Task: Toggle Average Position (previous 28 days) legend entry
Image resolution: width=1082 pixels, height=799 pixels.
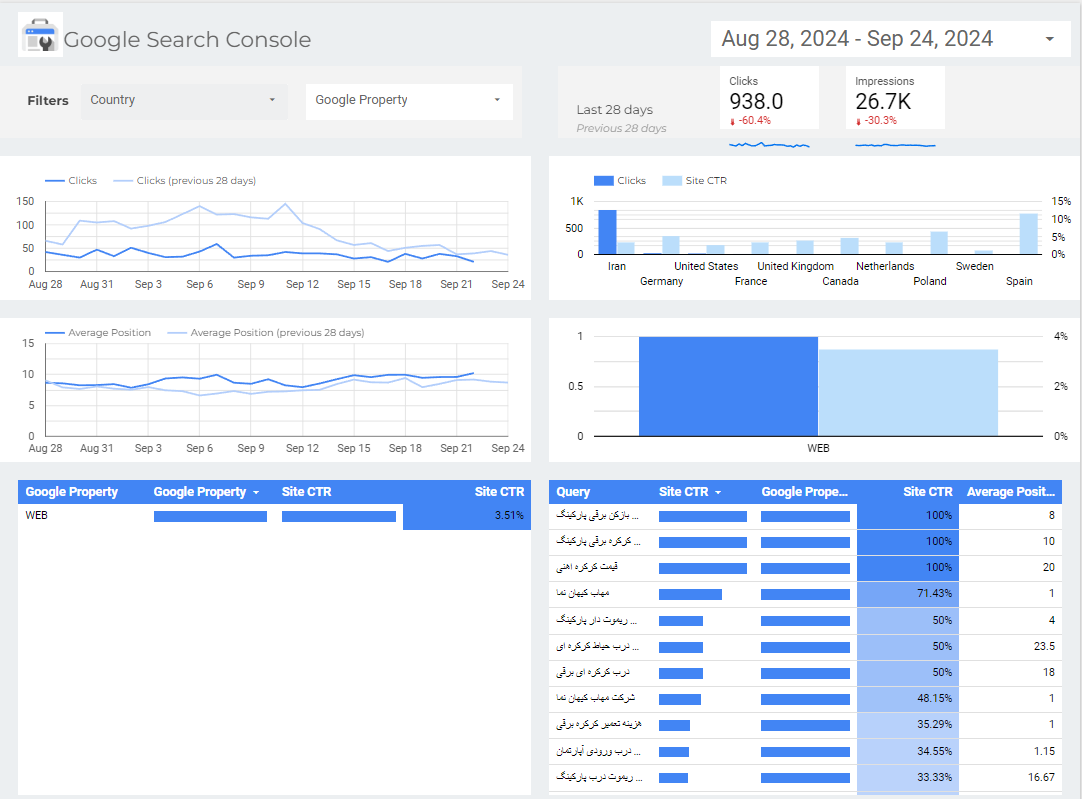Action: pos(266,333)
